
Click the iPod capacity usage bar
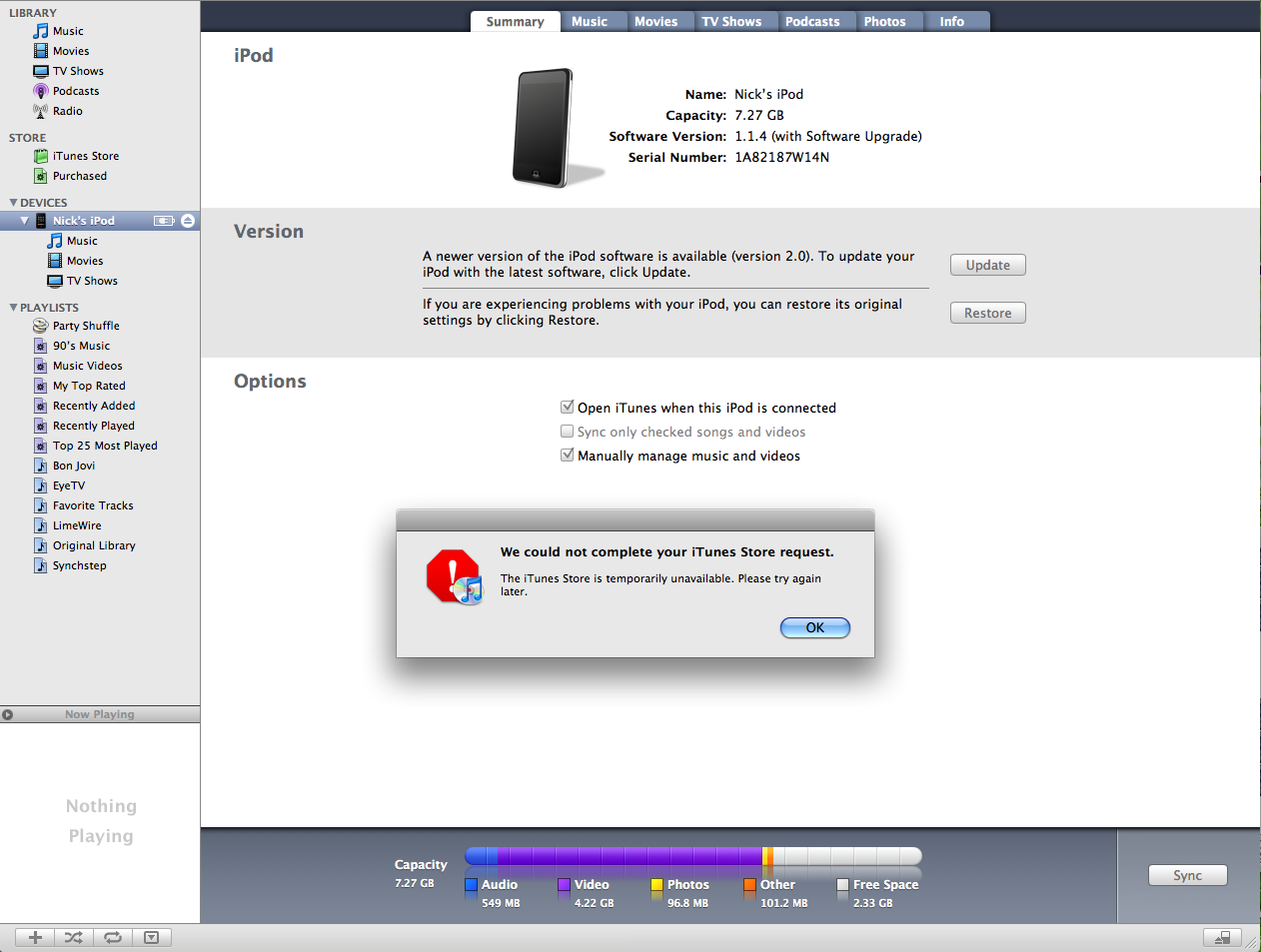693,855
